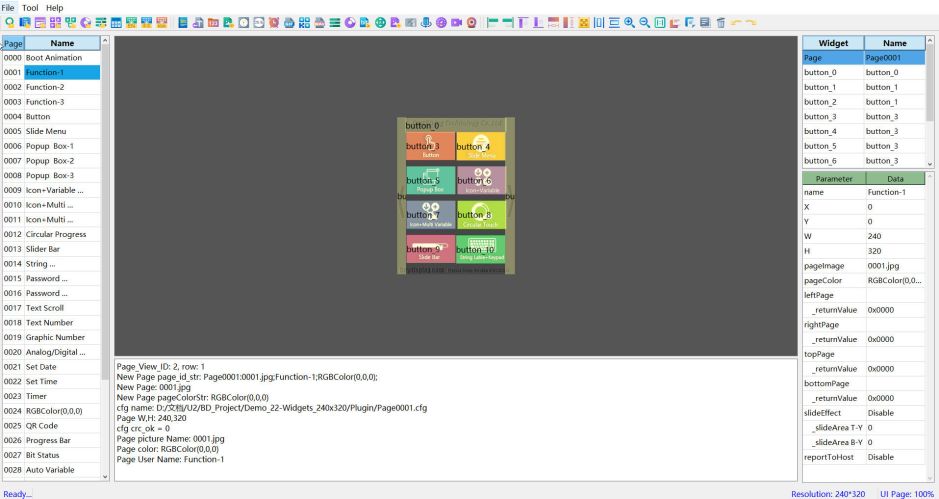Click the green list lines toolbar icon
The width and height of the screenshot is (939, 499).
[335, 23]
